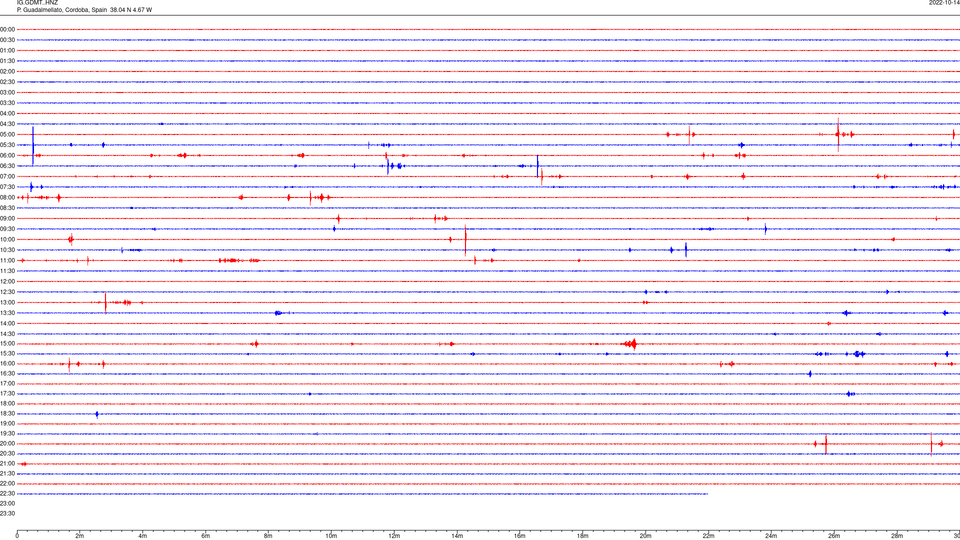Click the '14m' x-axis tick label
Screen dimensions: 960x540
pos(457,536)
